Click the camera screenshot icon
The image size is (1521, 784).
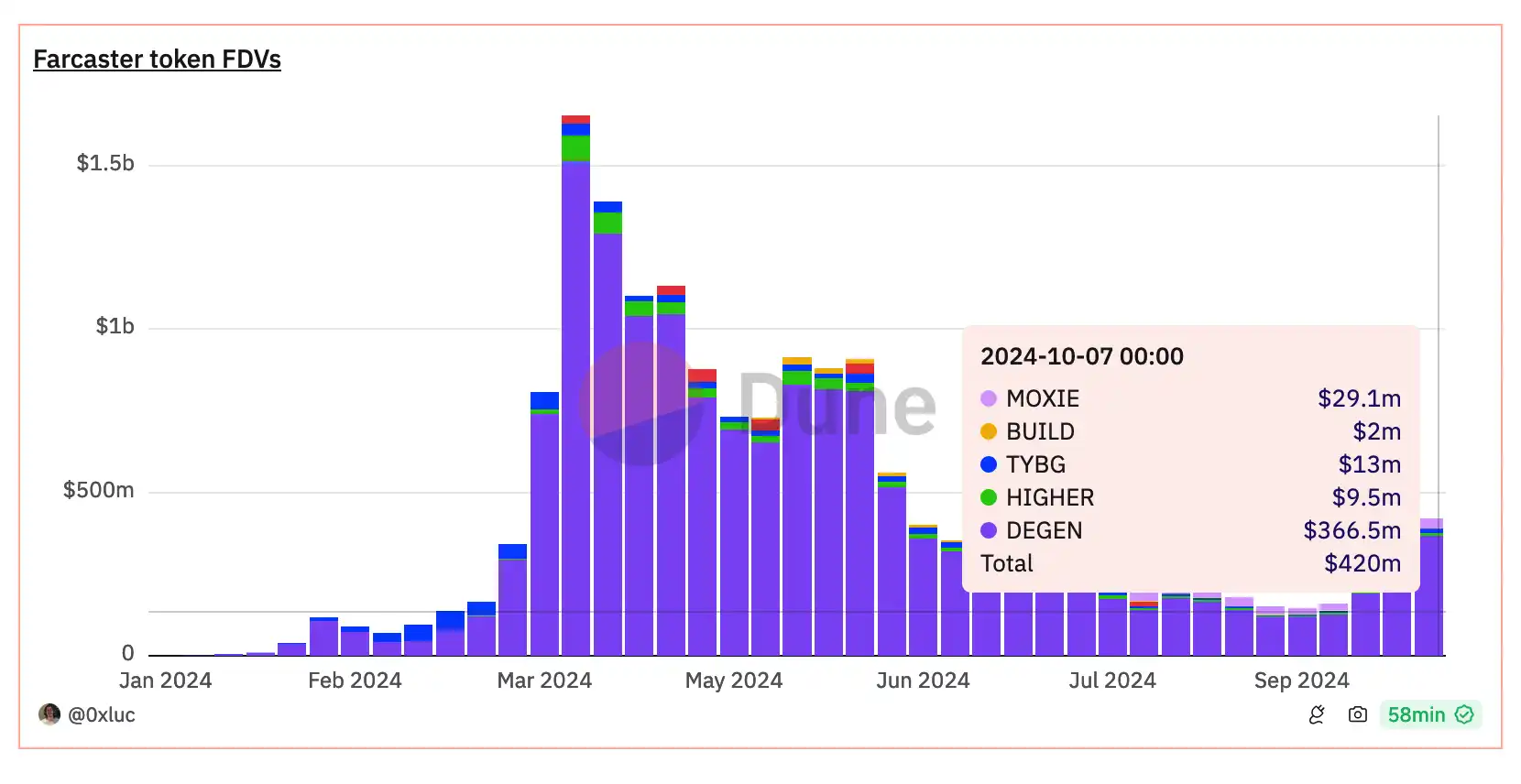coord(1357,714)
